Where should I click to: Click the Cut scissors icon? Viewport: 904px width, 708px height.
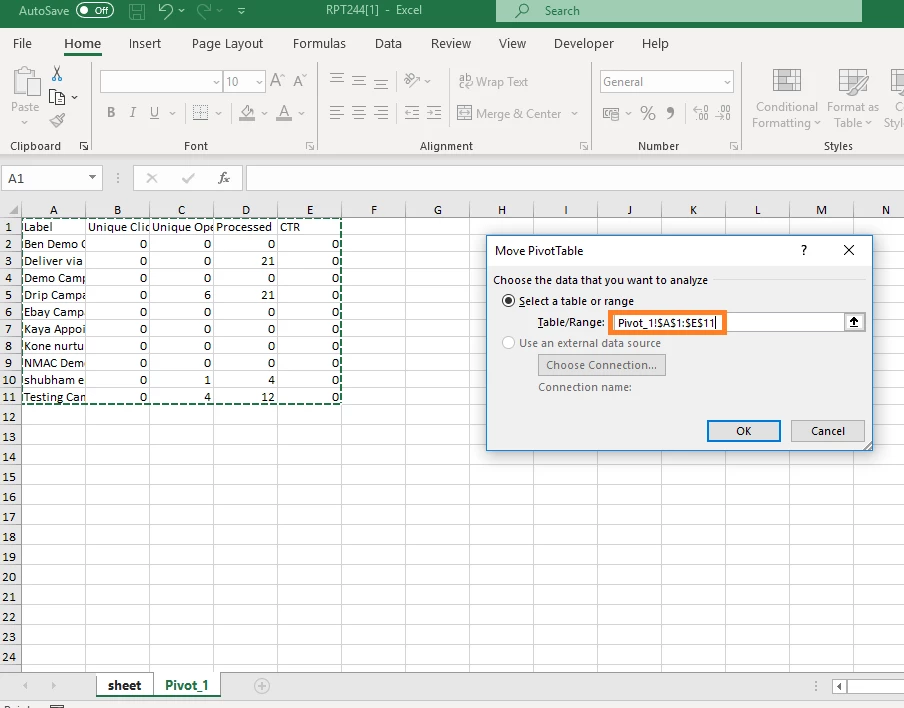(x=56, y=73)
